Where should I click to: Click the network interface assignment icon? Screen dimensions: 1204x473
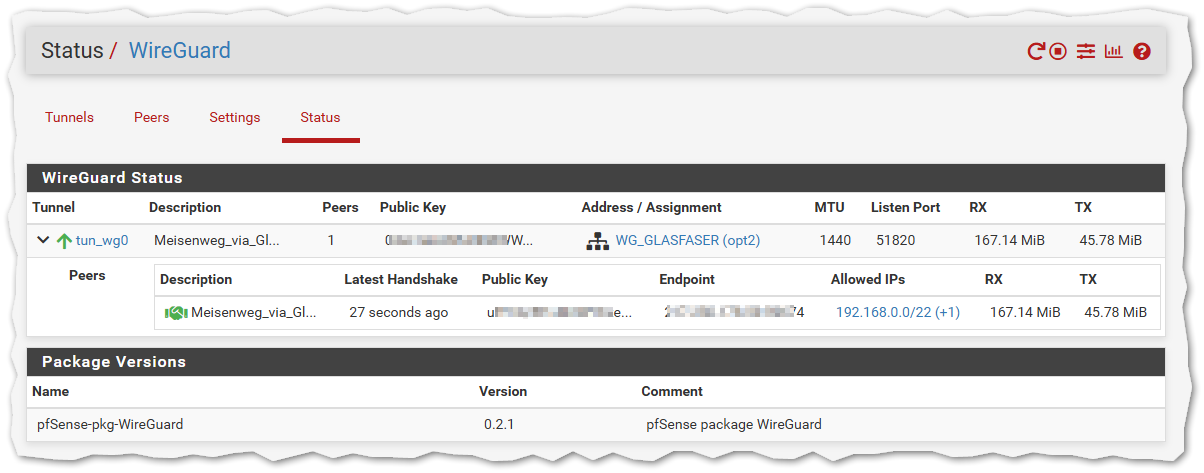pyautogui.click(x=597, y=241)
